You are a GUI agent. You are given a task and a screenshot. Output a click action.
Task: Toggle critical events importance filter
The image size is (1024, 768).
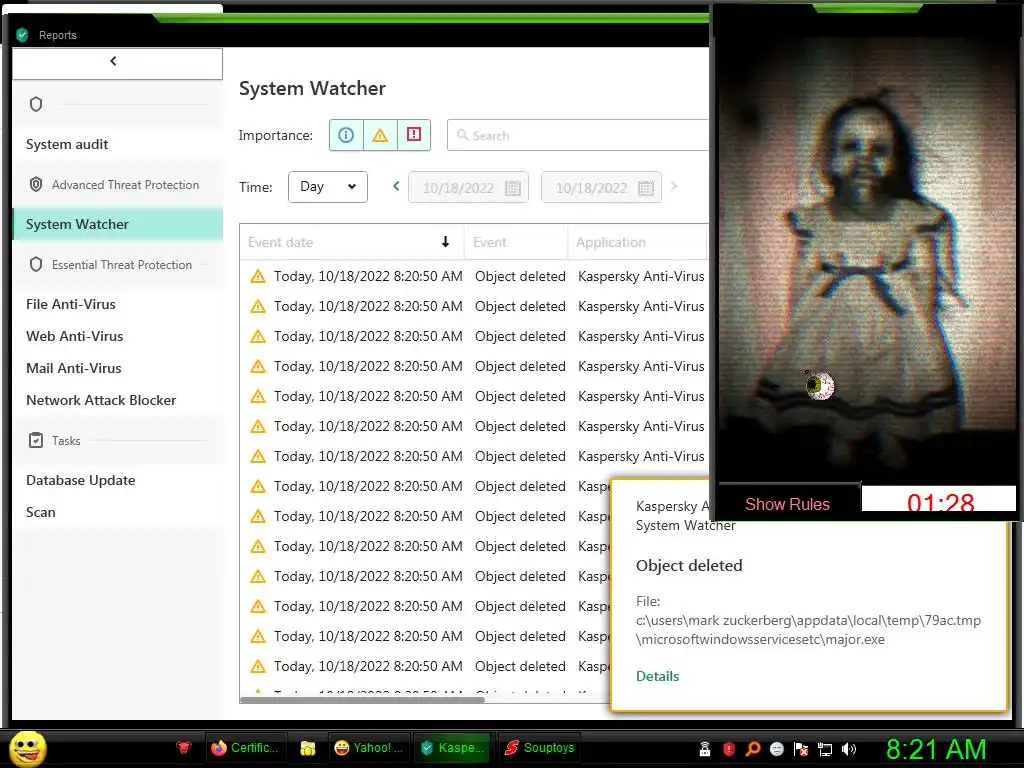(x=414, y=135)
